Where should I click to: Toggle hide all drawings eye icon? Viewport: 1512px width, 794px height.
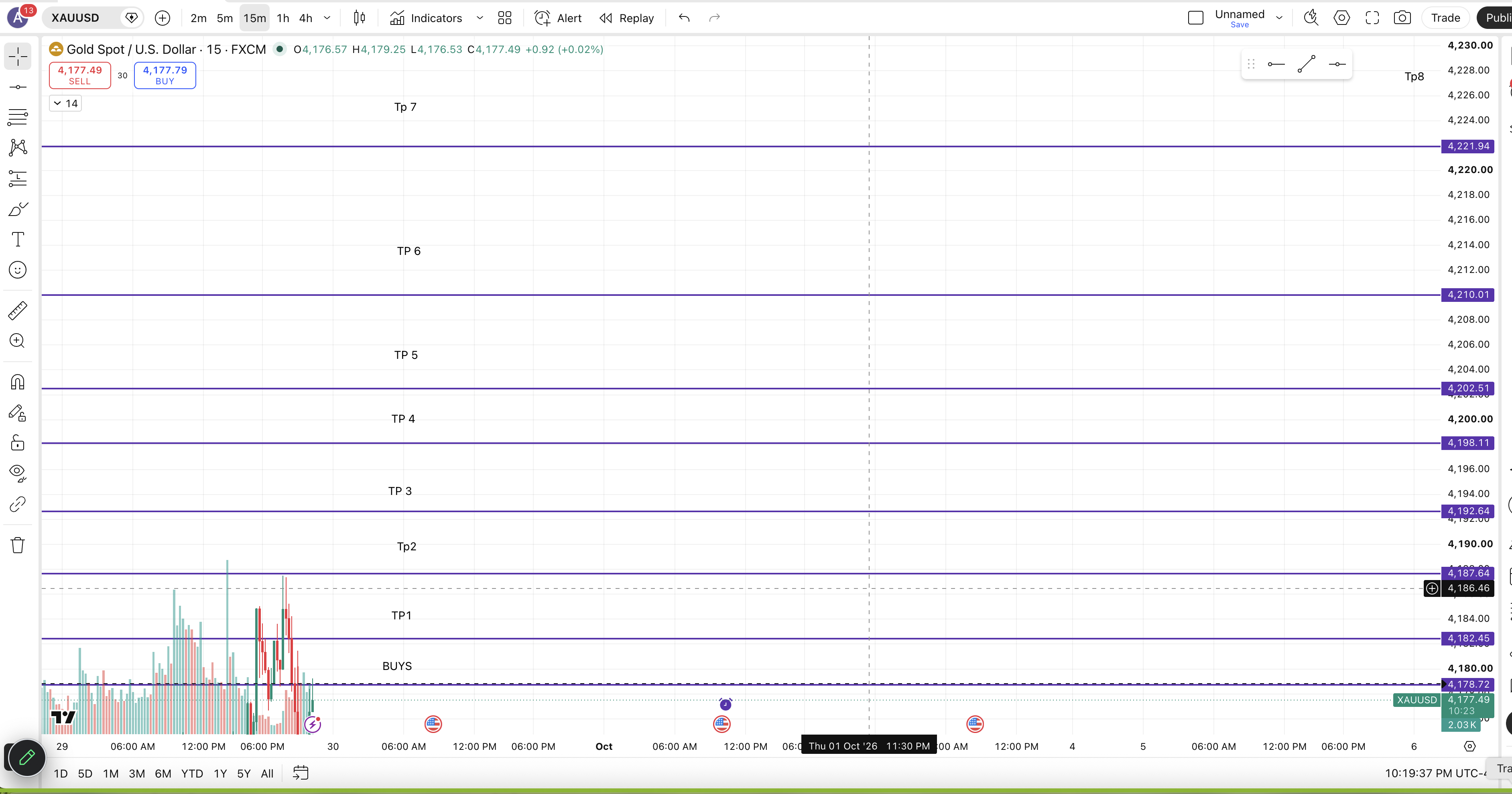(18, 473)
